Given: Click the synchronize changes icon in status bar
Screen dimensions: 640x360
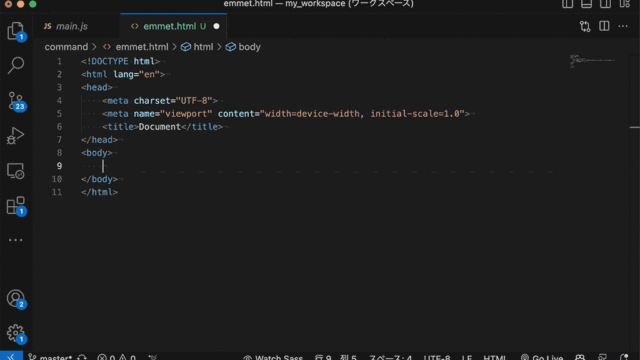Looking at the screenshot, I should pyautogui.click(x=82, y=357).
